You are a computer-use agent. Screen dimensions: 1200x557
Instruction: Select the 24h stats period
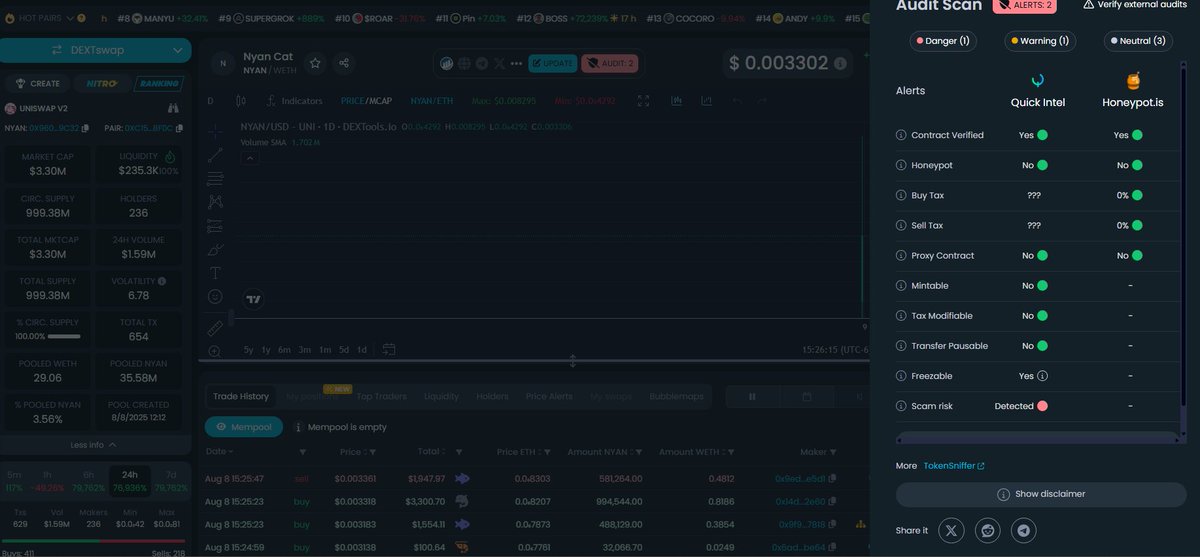click(129, 481)
